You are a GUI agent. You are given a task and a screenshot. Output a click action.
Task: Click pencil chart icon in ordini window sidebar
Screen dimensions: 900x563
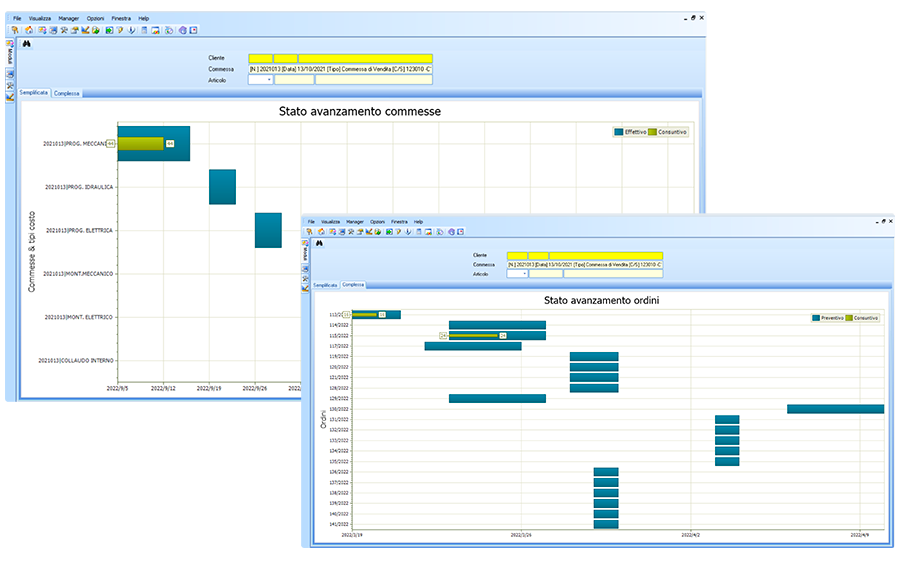[305, 288]
